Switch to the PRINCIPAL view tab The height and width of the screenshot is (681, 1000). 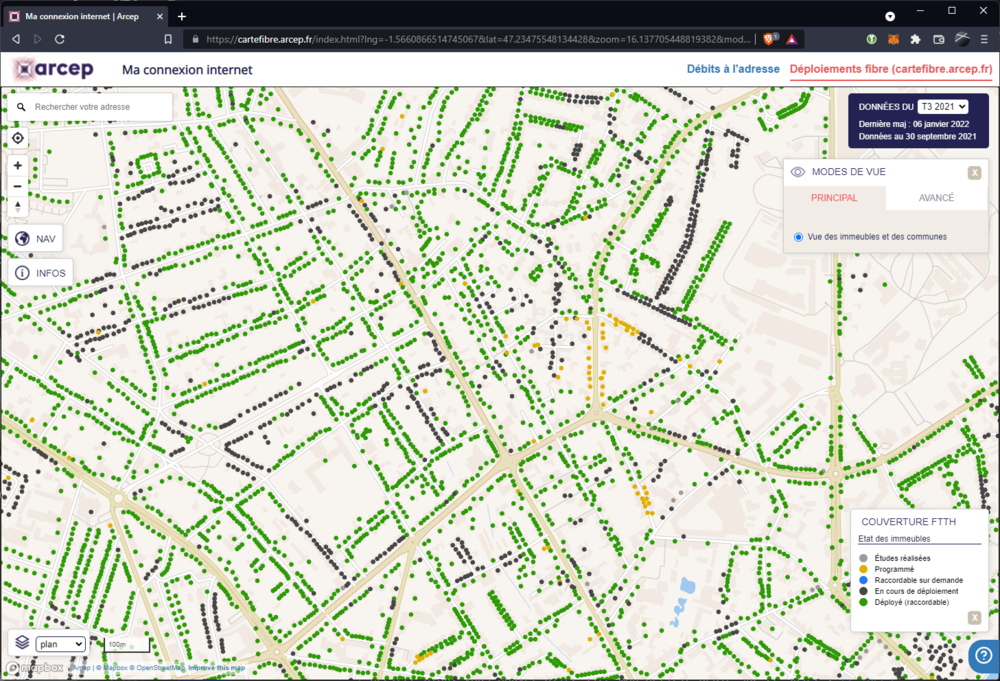pos(834,198)
